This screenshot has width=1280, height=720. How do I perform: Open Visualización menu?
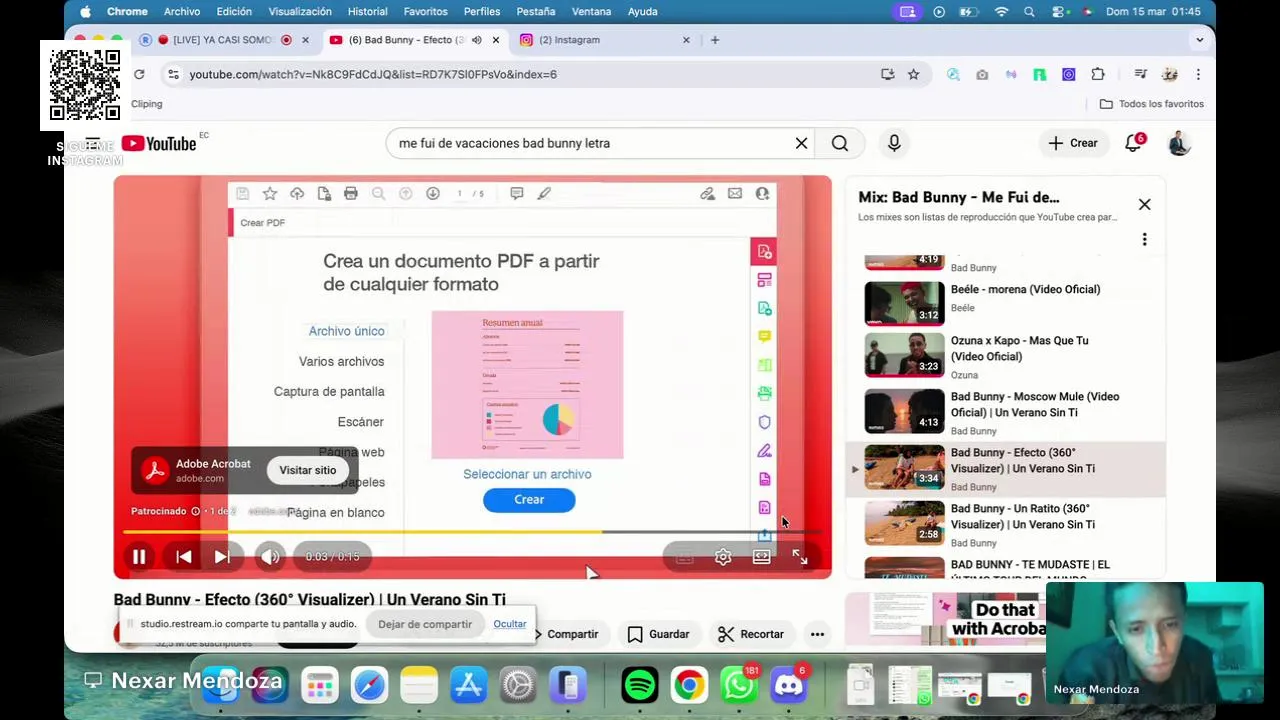coord(300,12)
